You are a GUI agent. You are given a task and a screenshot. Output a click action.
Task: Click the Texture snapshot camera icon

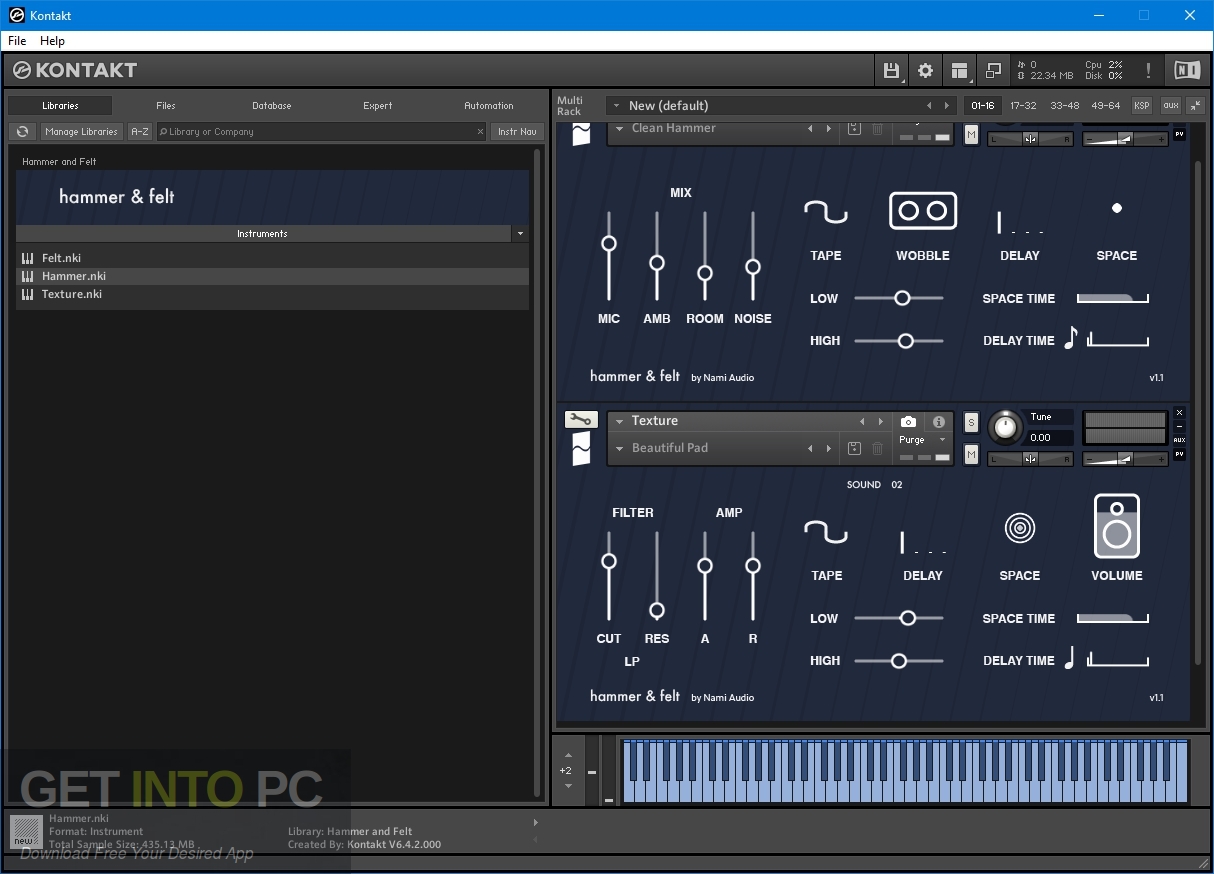(x=908, y=422)
